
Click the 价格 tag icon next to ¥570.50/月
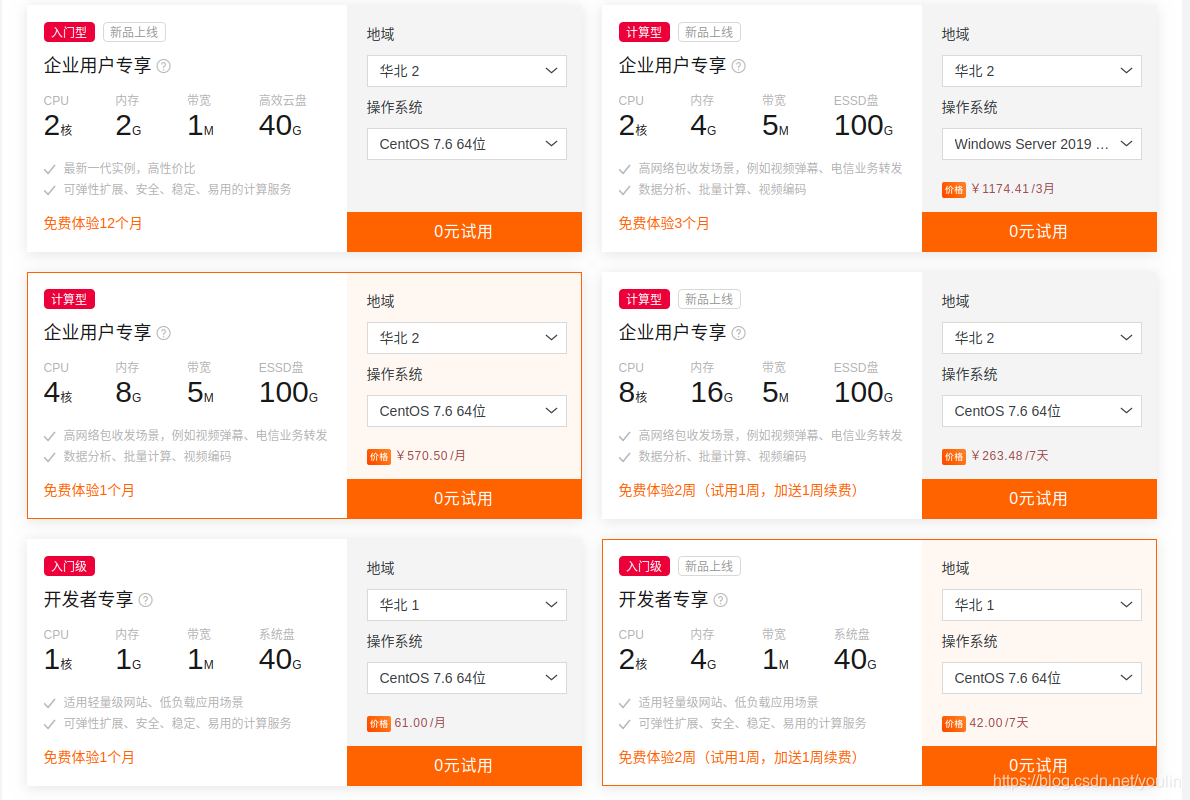tap(379, 457)
